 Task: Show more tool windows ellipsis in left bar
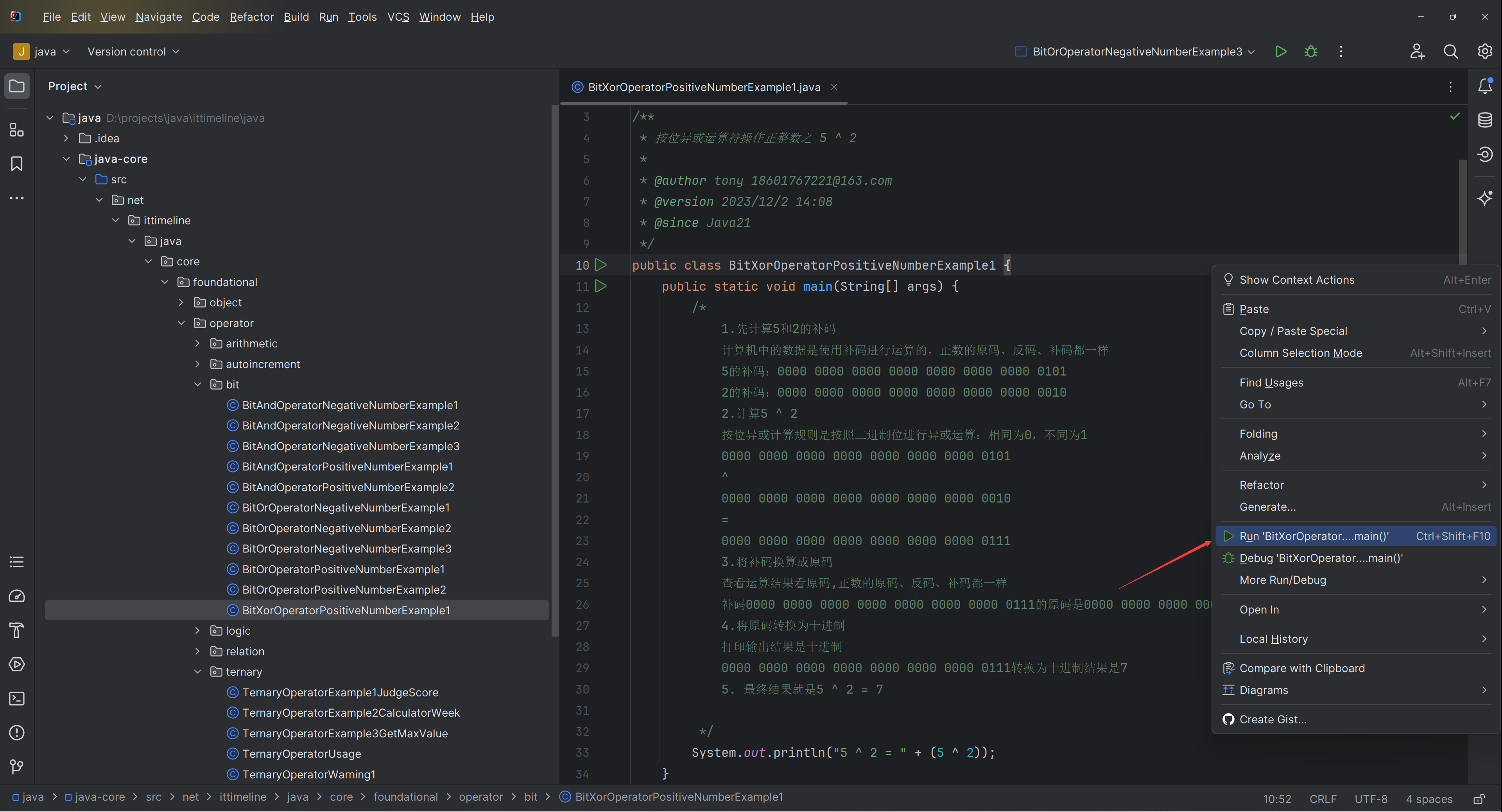click(x=17, y=198)
